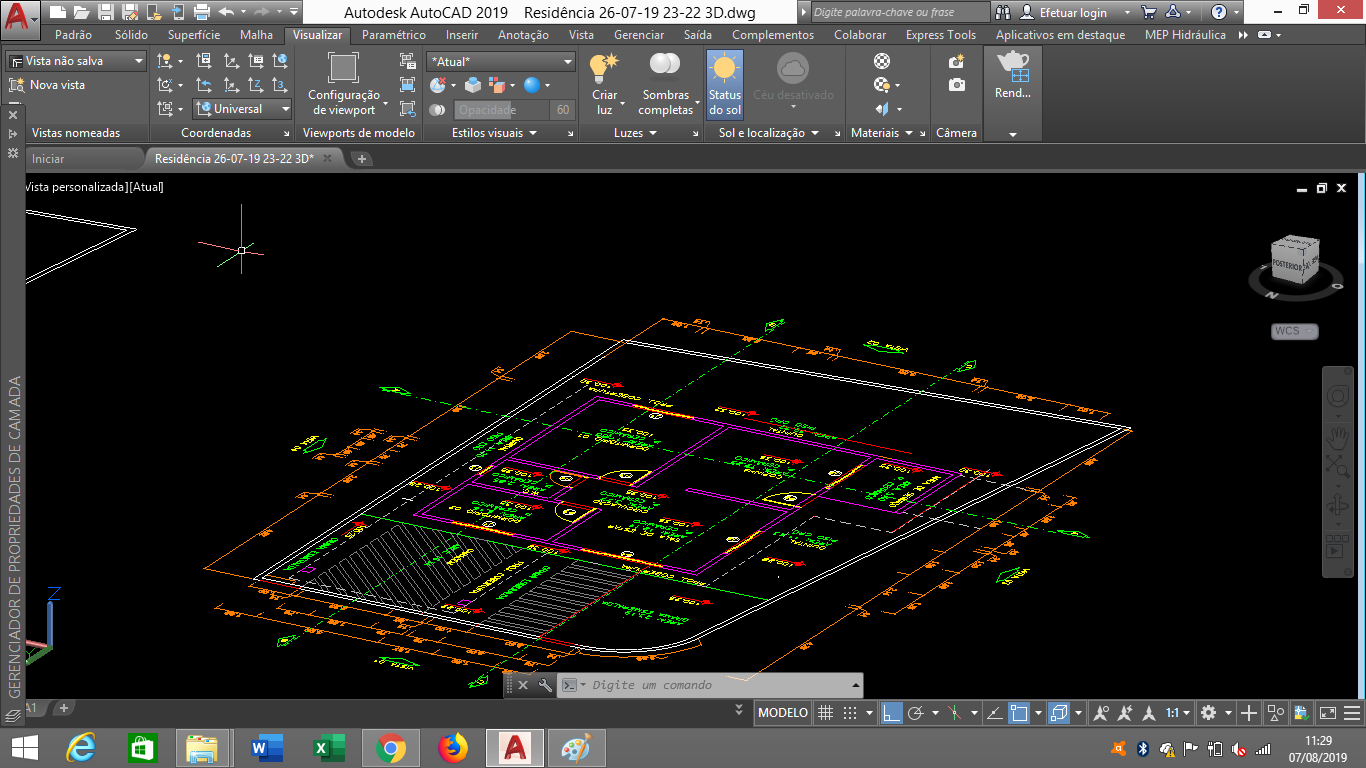Switch to the Inserir ribbon tab
Screen dimensions: 1366x768
[462, 35]
